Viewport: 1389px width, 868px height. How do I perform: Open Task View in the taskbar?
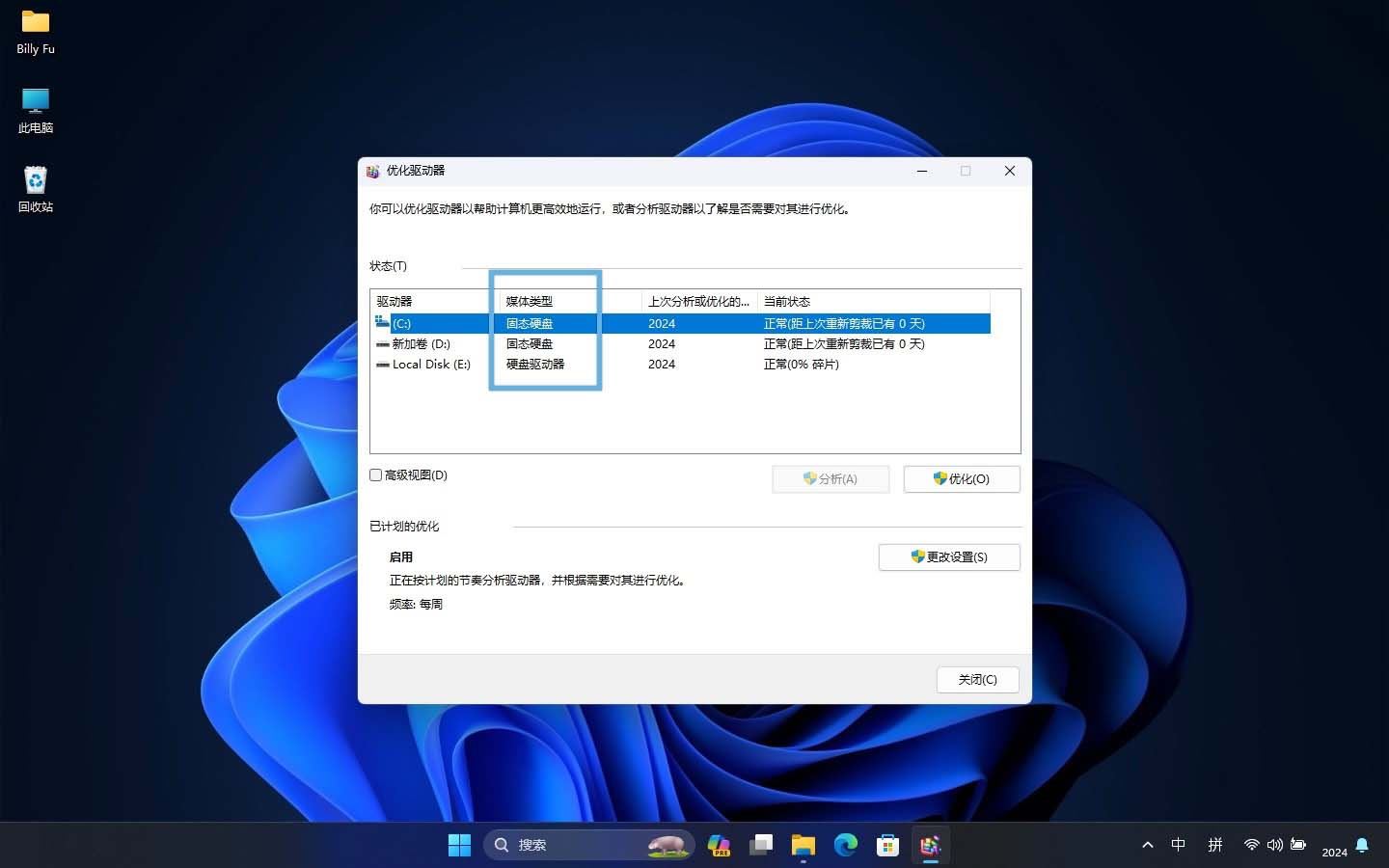click(x=761, y=845)
